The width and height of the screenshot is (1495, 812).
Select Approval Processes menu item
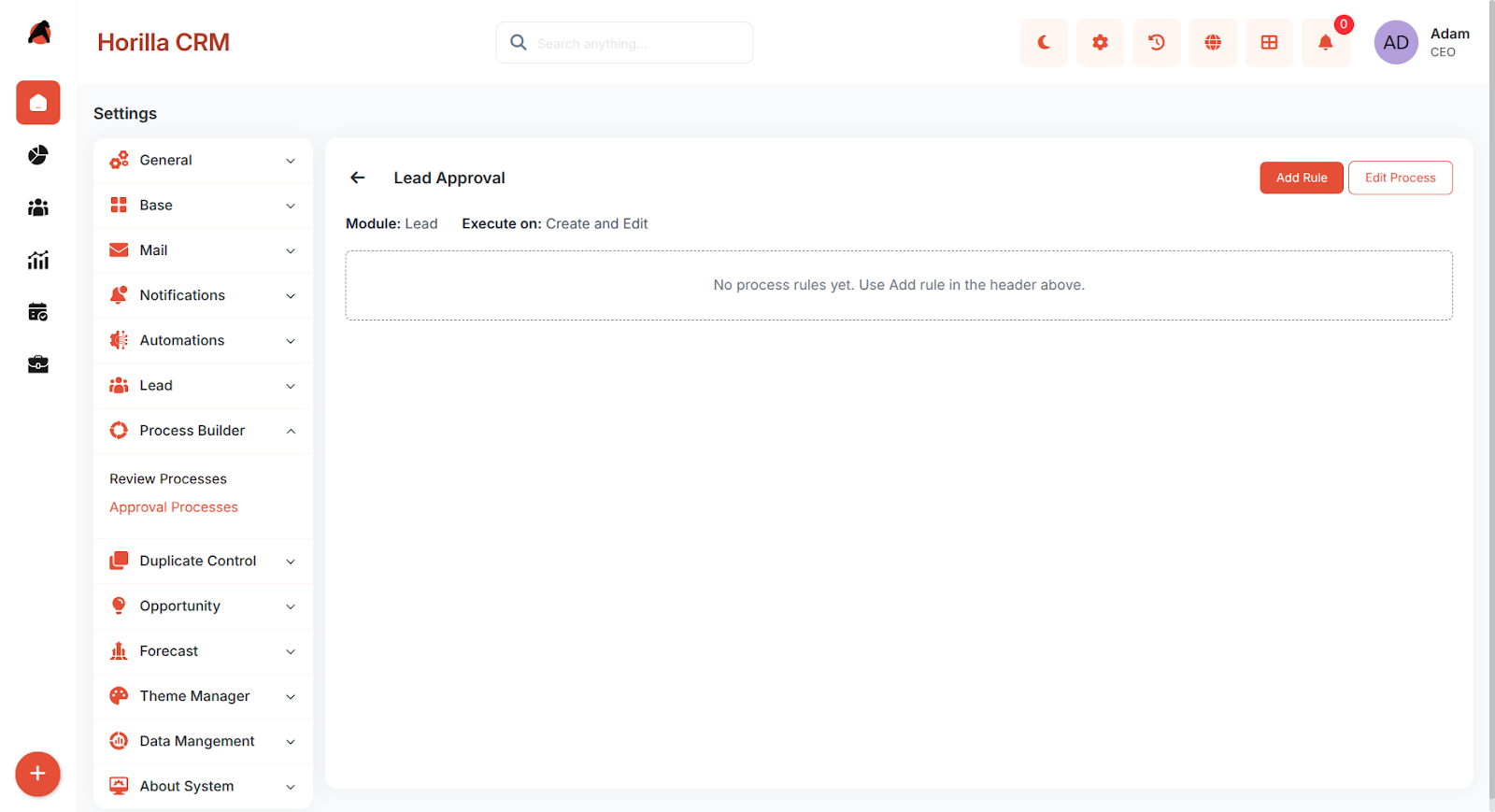pos(174,507)
